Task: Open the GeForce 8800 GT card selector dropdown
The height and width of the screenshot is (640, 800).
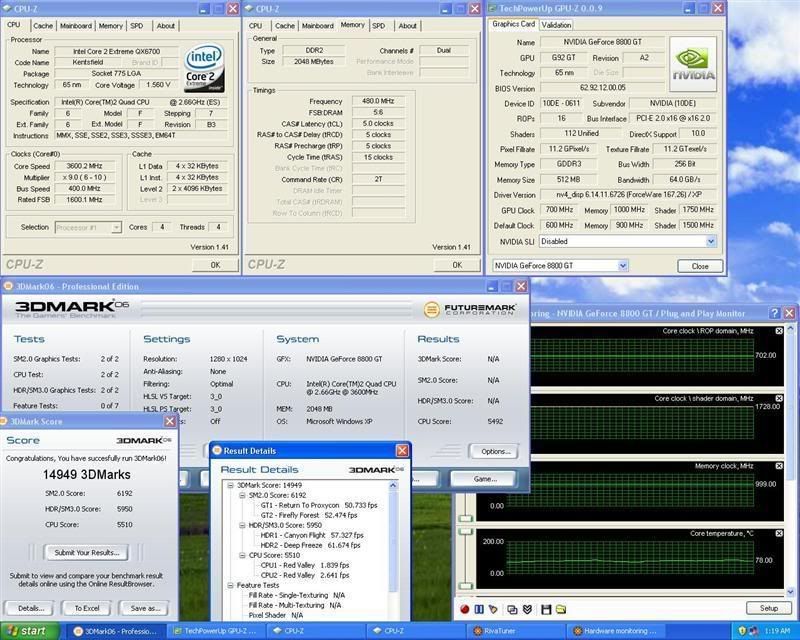Action: click(x=623, y=266)
